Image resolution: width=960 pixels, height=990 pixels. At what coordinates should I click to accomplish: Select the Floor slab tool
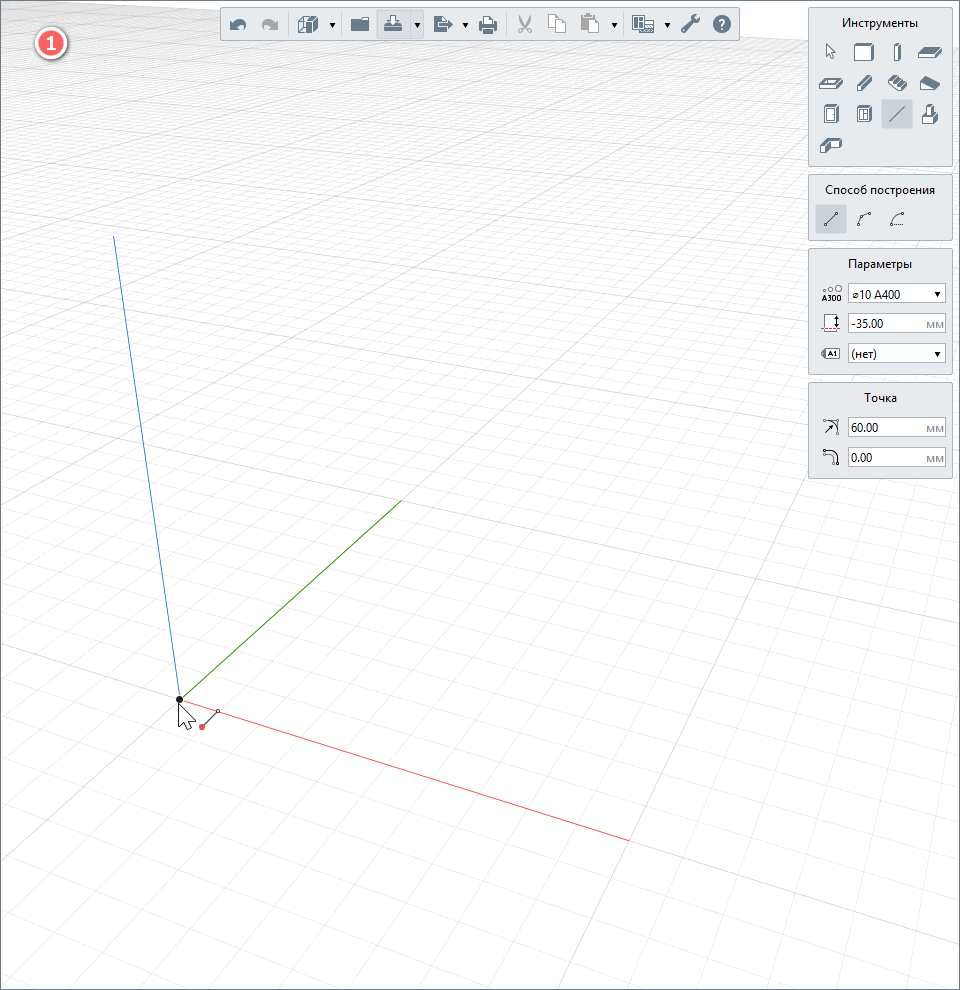(x=930, y=52)
